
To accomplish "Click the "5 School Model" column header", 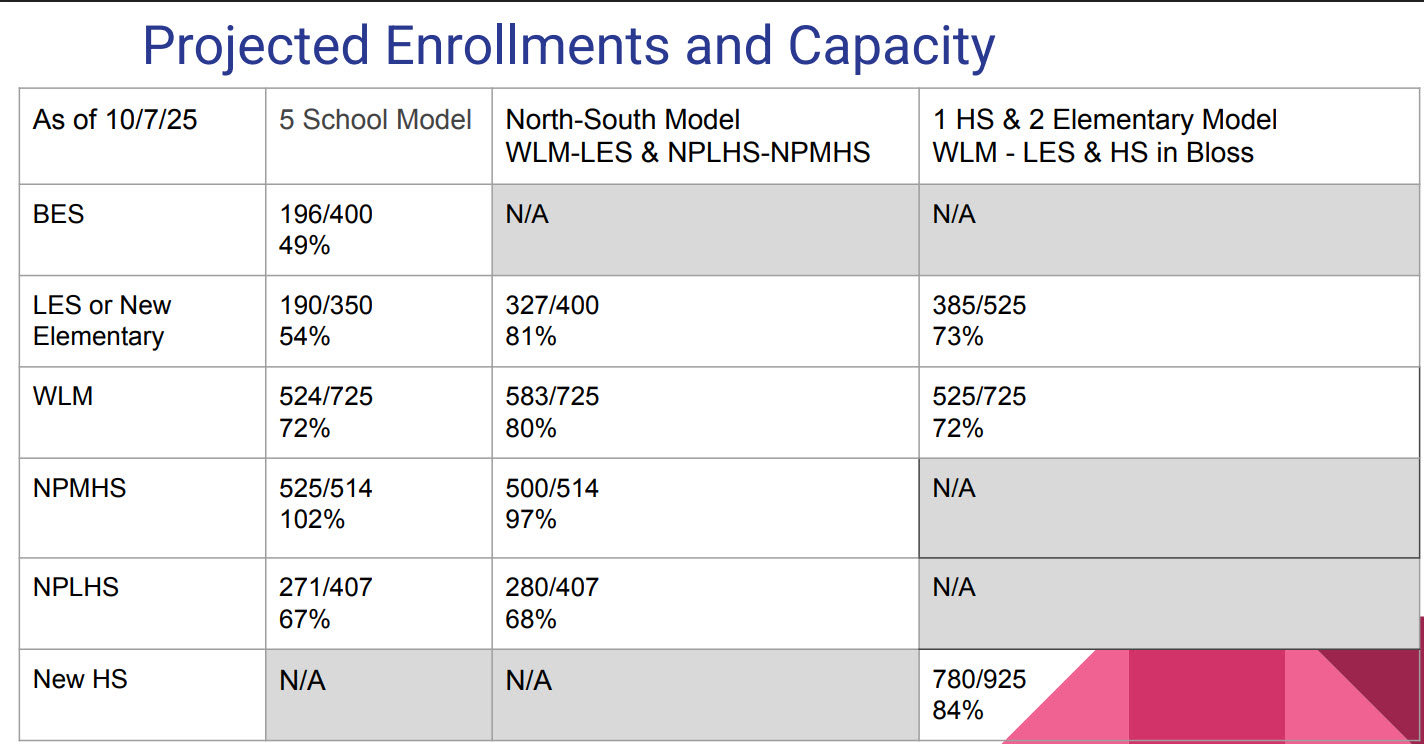I will click(375, 121).
